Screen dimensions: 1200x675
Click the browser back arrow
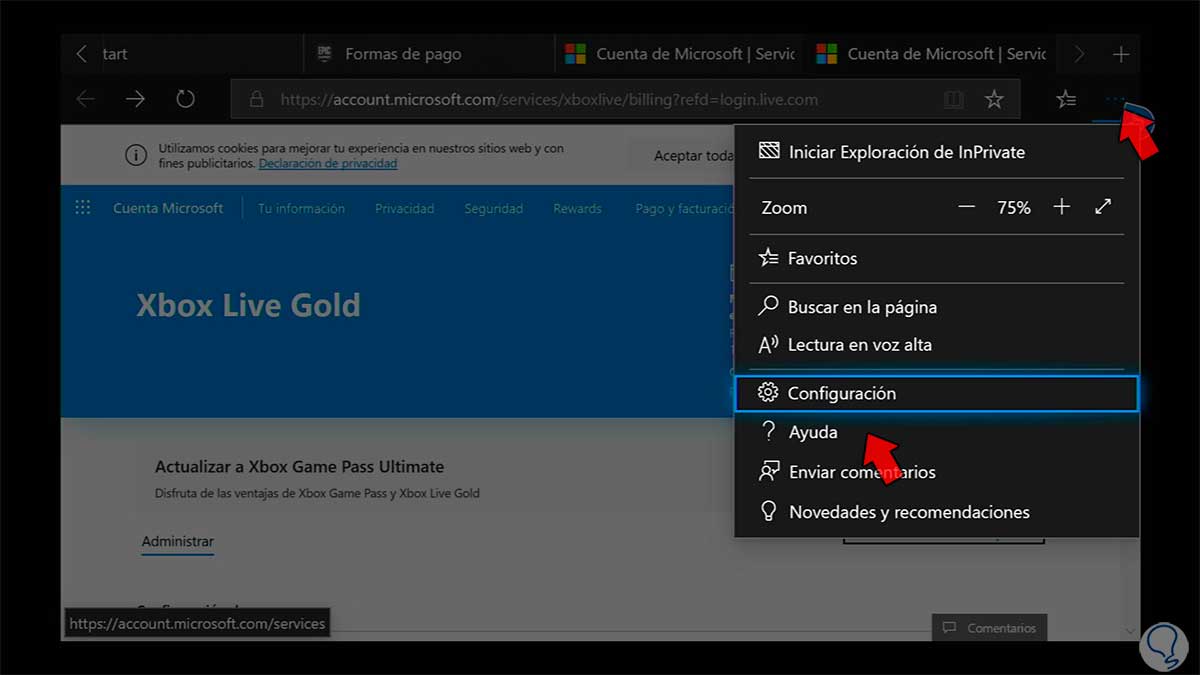point(86,99)
